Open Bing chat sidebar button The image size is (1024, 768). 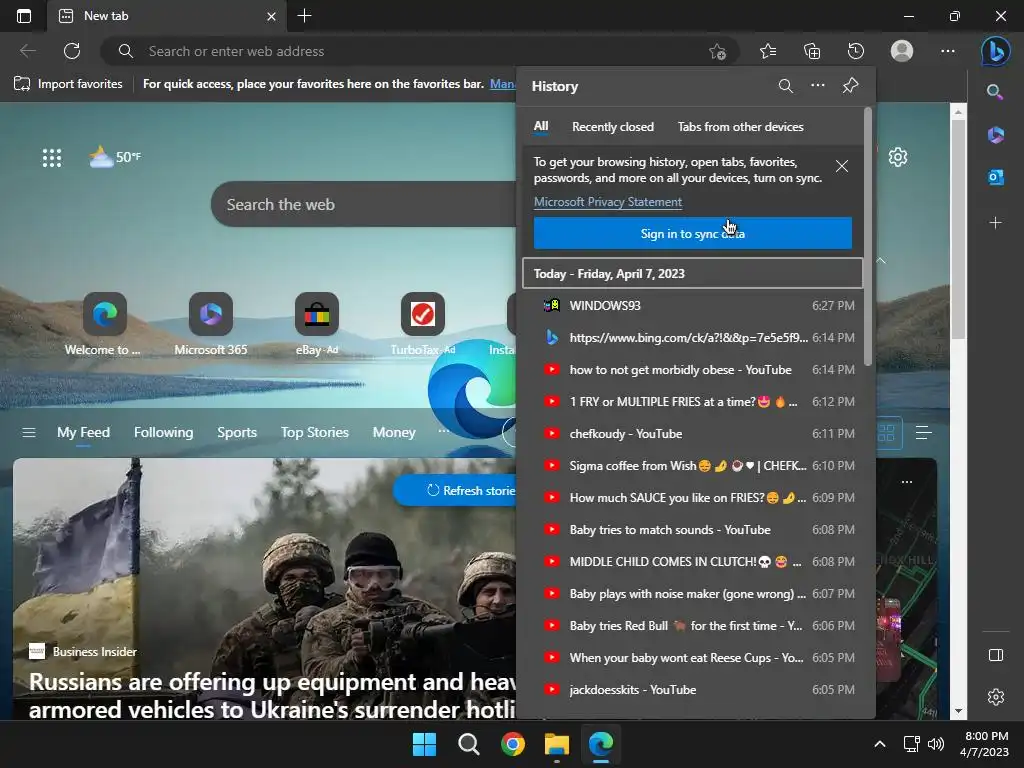[x=995, y=51]
